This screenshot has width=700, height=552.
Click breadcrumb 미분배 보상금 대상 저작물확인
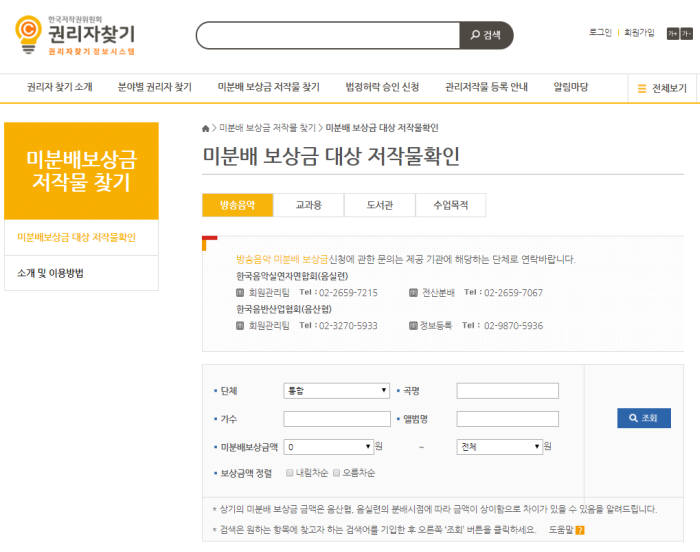point(382,128)
